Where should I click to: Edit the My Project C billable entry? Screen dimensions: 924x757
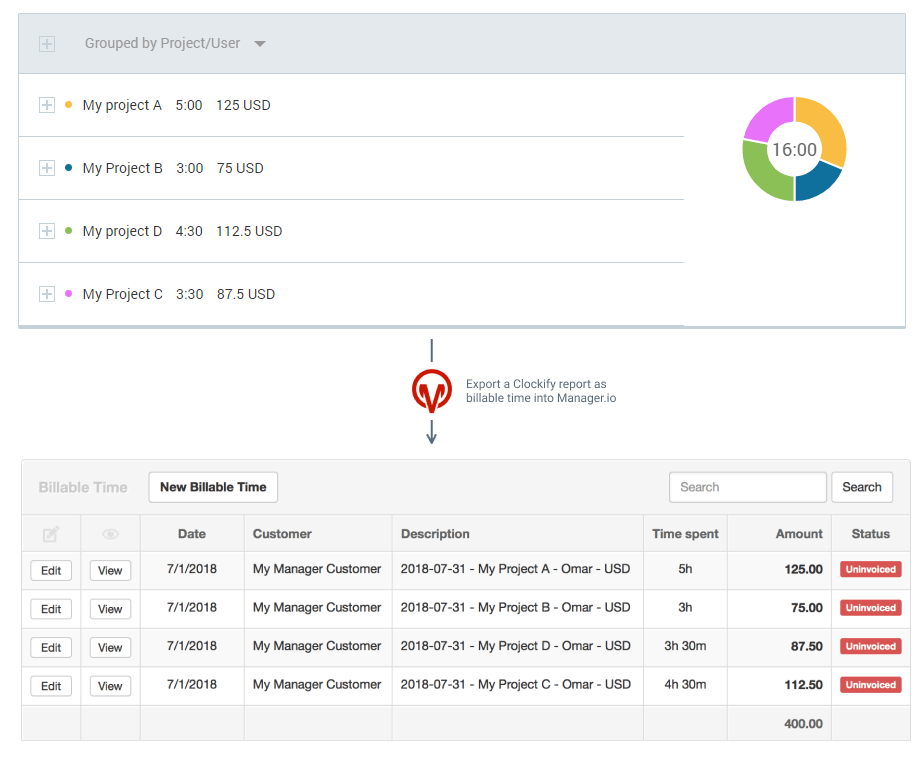point(51,686)
